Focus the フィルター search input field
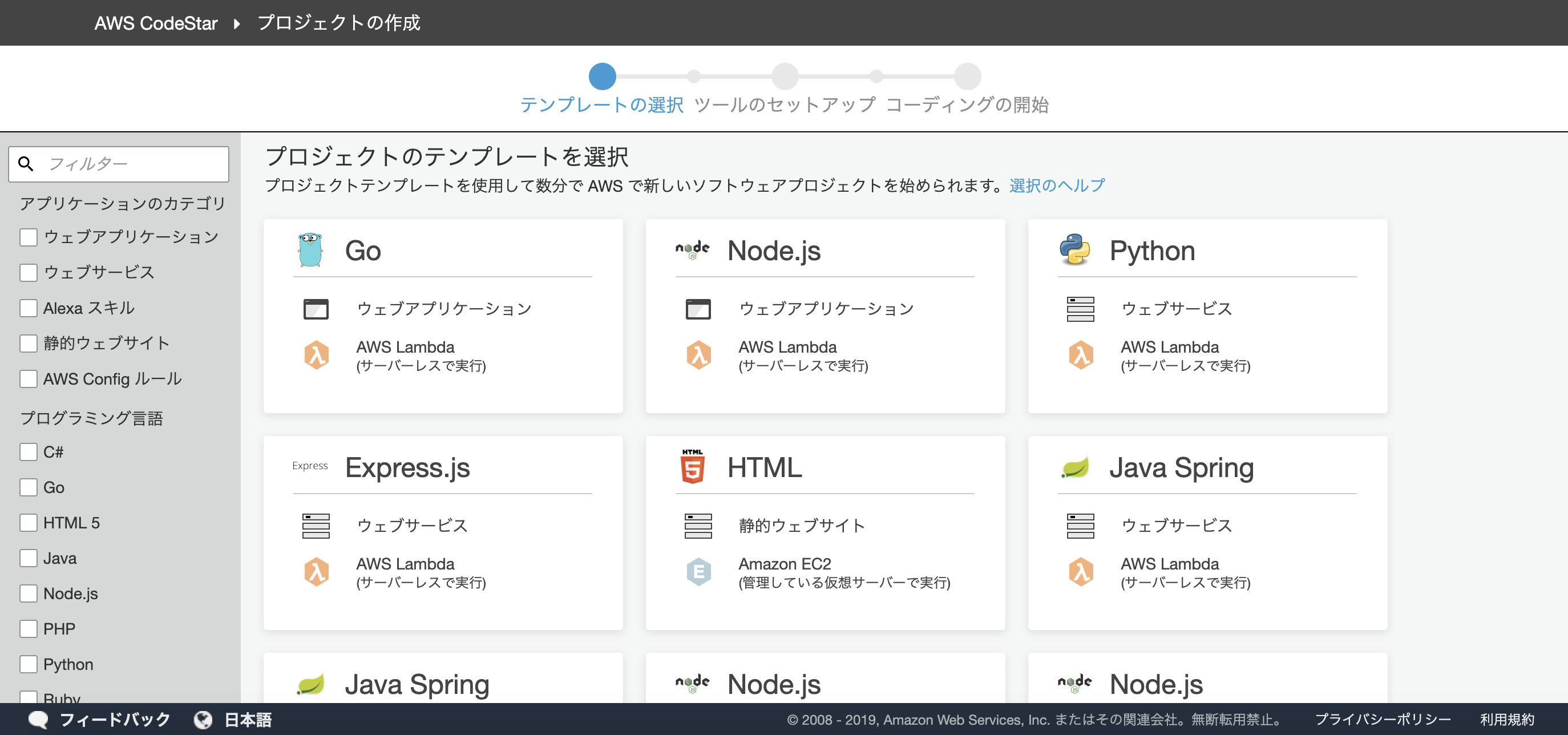This screenshot has height=735, width=1568. [x=119, y=164]
